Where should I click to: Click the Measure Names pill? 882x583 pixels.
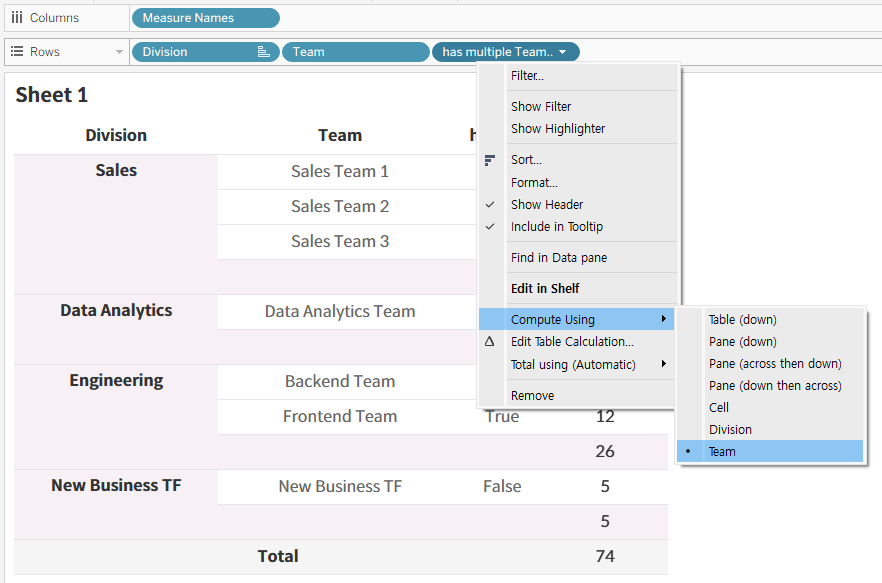point(205,18)
